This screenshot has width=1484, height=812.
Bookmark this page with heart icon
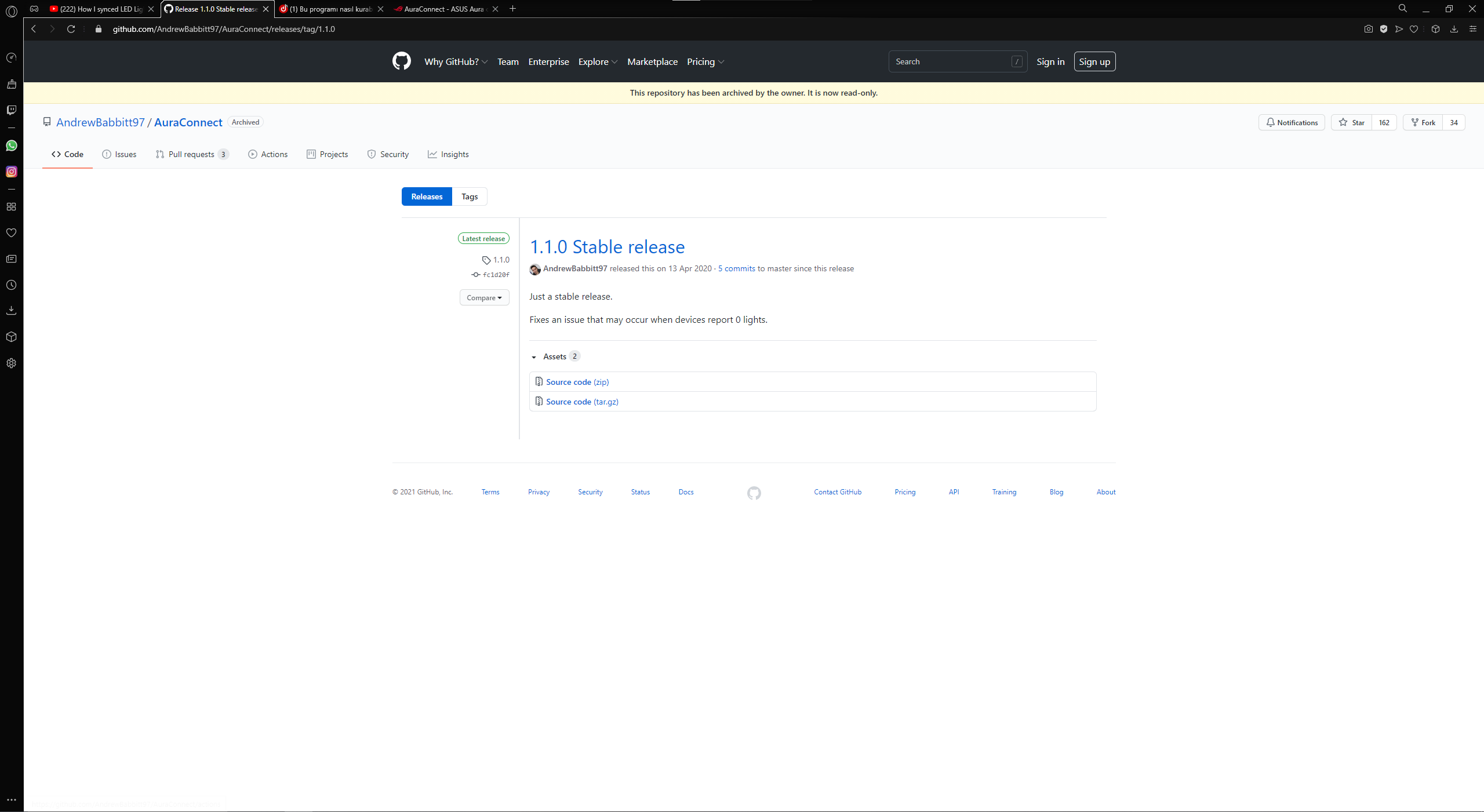coord(1414,29)
